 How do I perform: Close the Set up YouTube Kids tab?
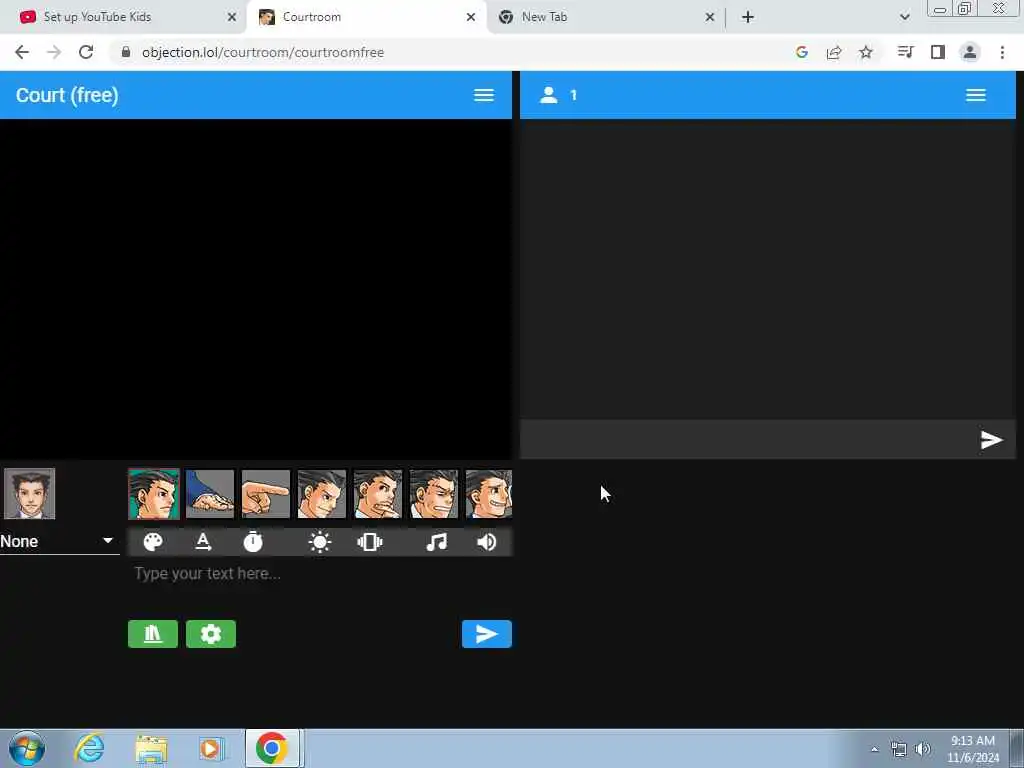232,17
